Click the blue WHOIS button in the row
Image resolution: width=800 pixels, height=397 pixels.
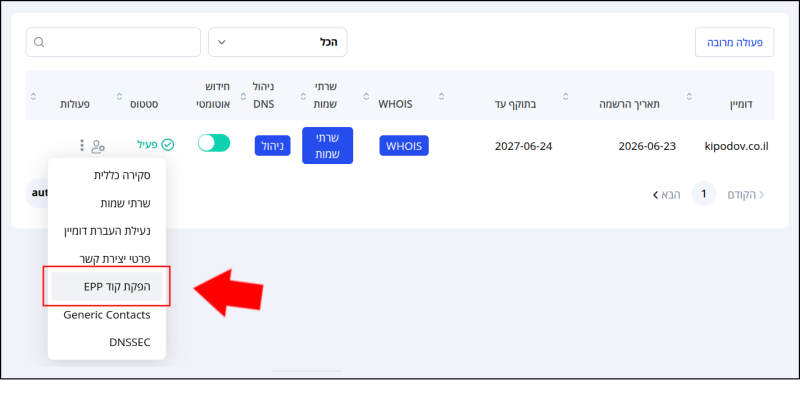pyautogui.click(x=404, y=146)
